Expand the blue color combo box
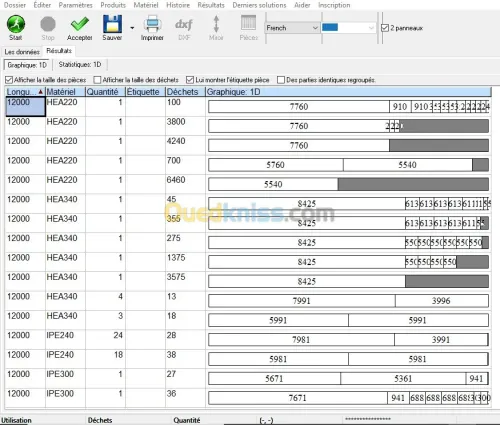 point(348,28)
